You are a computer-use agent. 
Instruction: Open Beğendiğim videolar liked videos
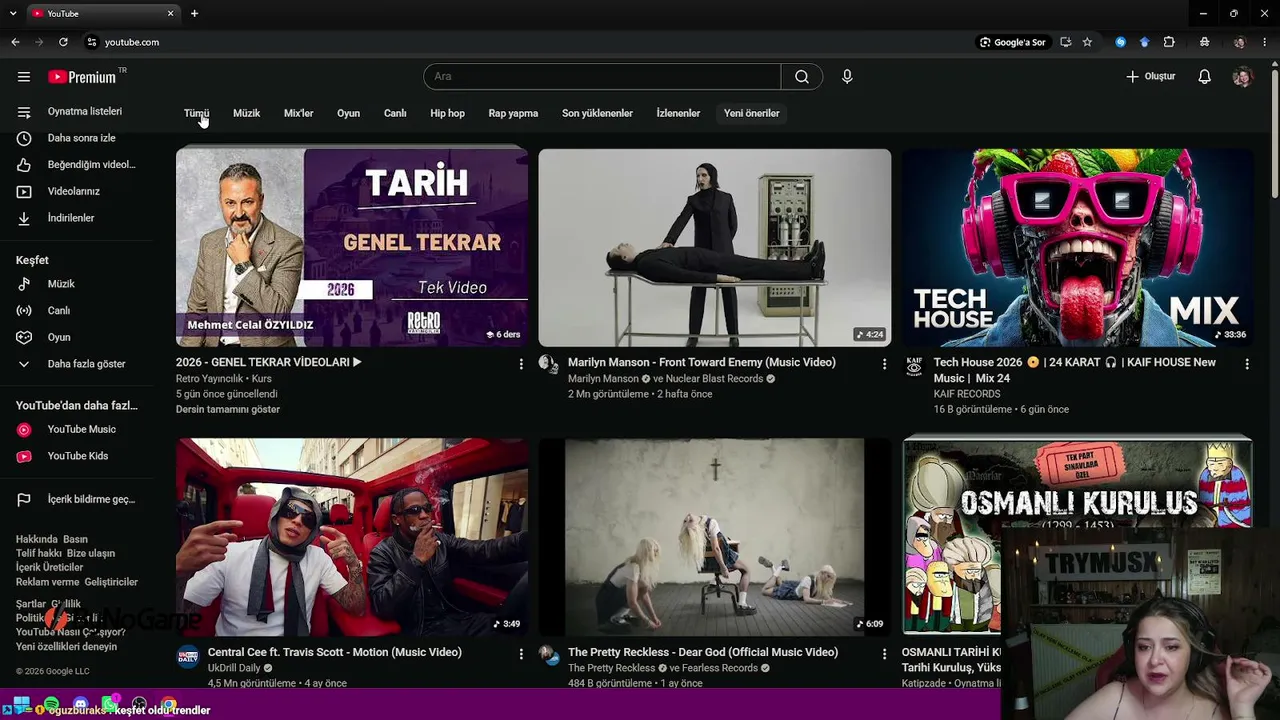[x=76, y=165]
